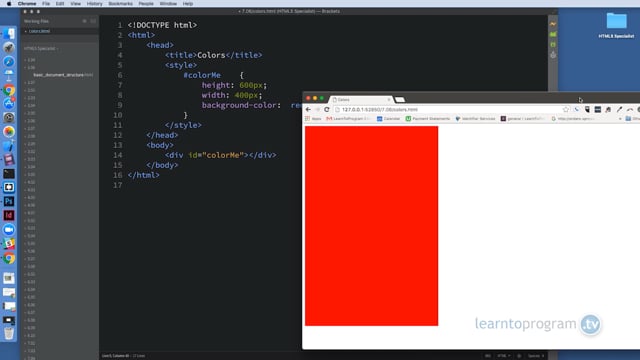Collapse folder containing basic_document_structure.html
The height and width of the screenshot is (360, 640).
coord(30,67)
